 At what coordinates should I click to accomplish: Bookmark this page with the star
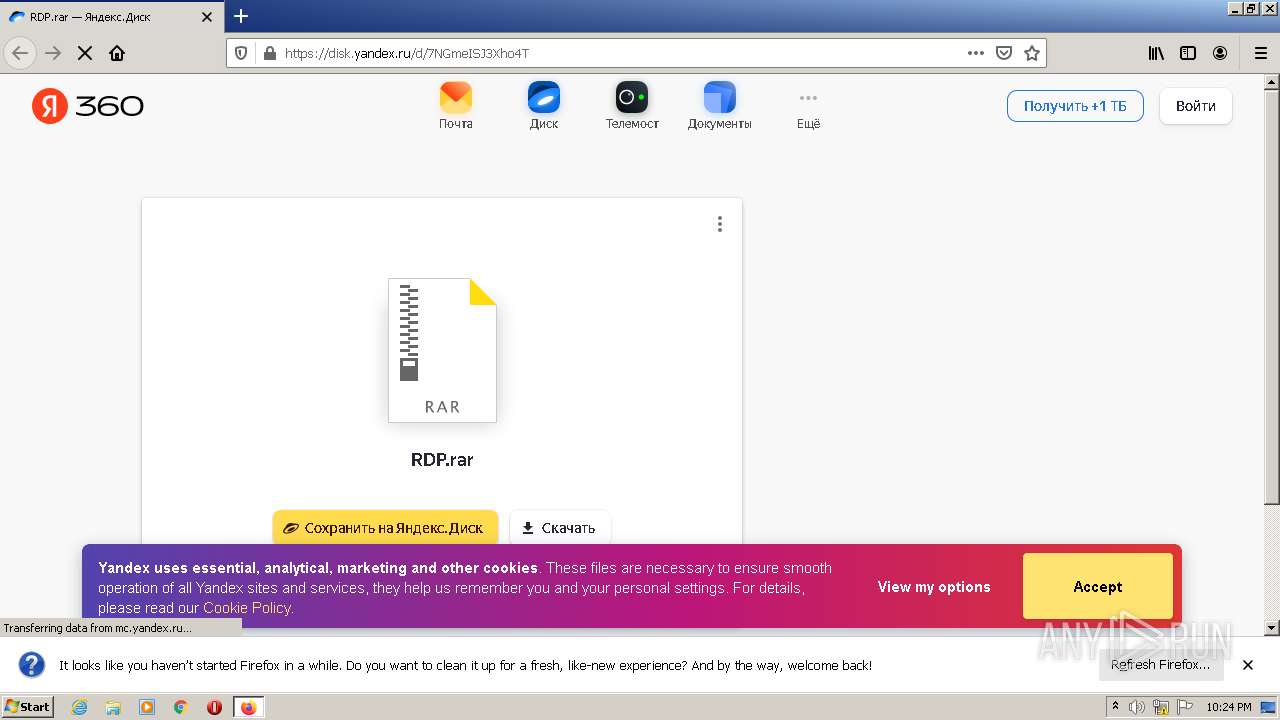pyautogui.click(x=1032, y=53)
